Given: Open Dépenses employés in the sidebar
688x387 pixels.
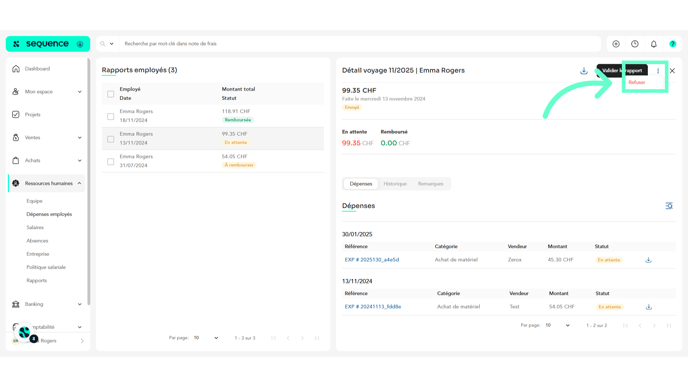Looking at the screenshot, I should pos(49,214).
